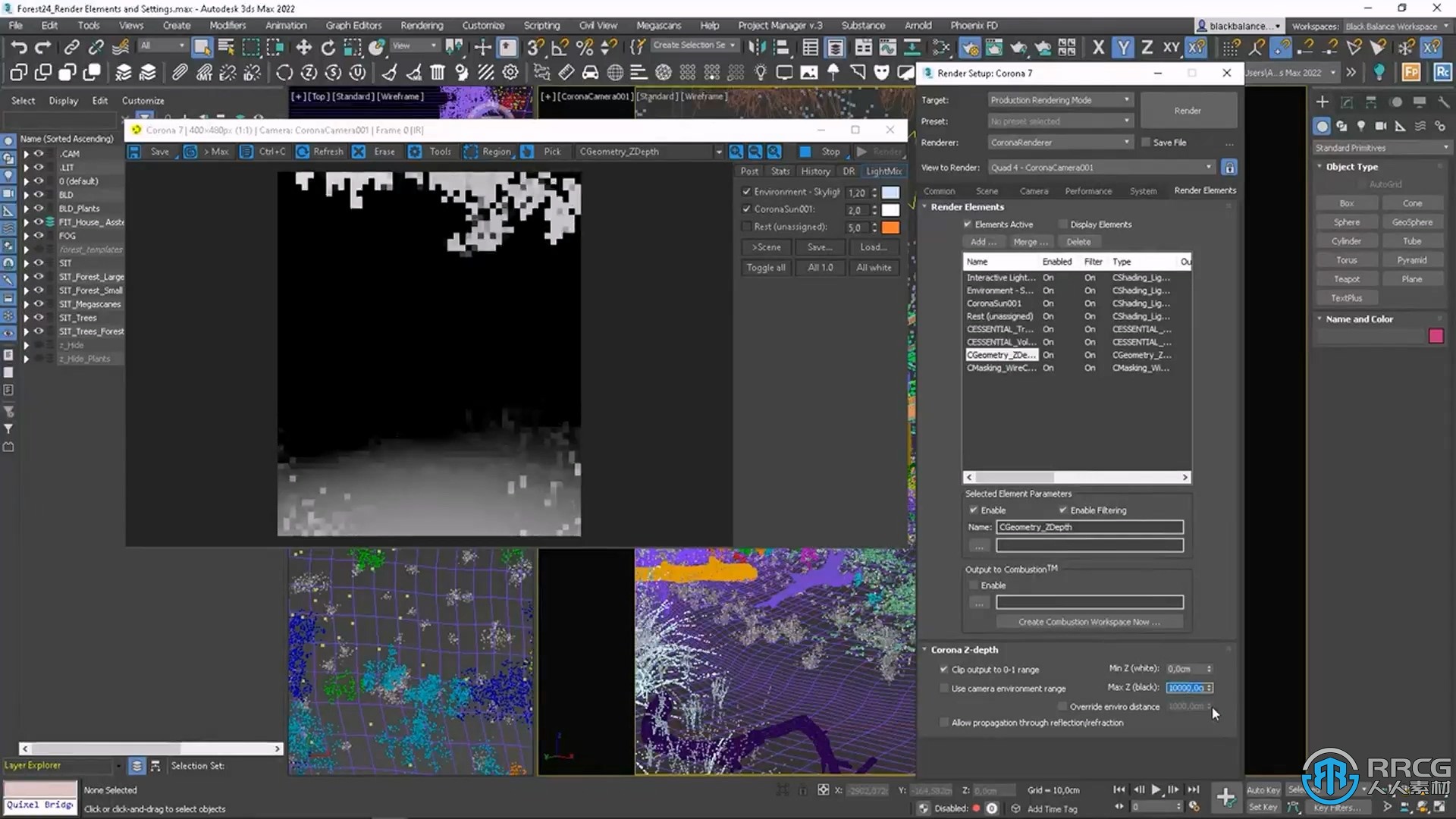Click the lock view icon beside View to Render
Screen dimensions: 1456x819
coord(1229,168)
